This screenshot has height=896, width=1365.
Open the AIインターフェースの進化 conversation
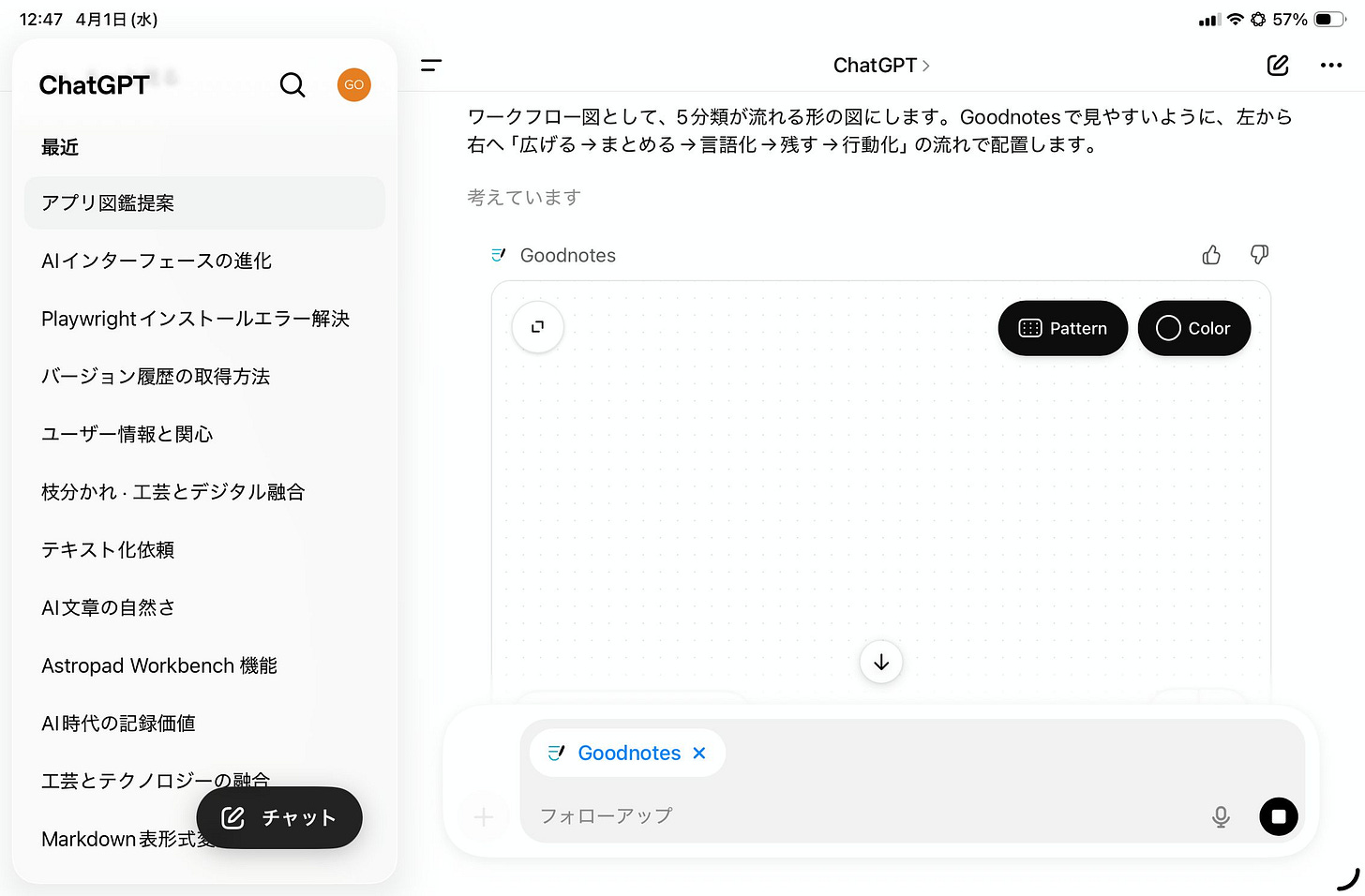click(x=204, y=261)
